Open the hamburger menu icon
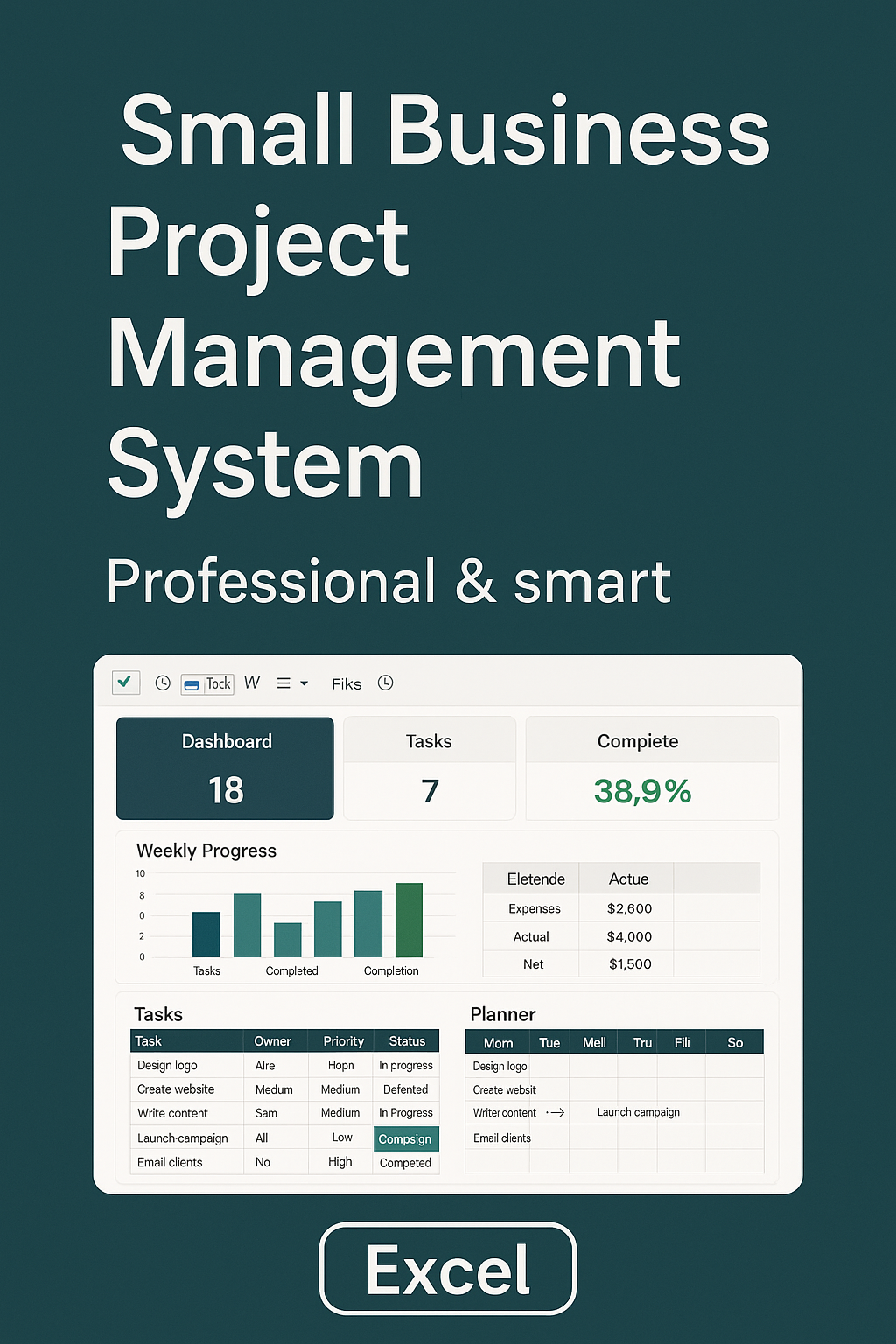 283,683
